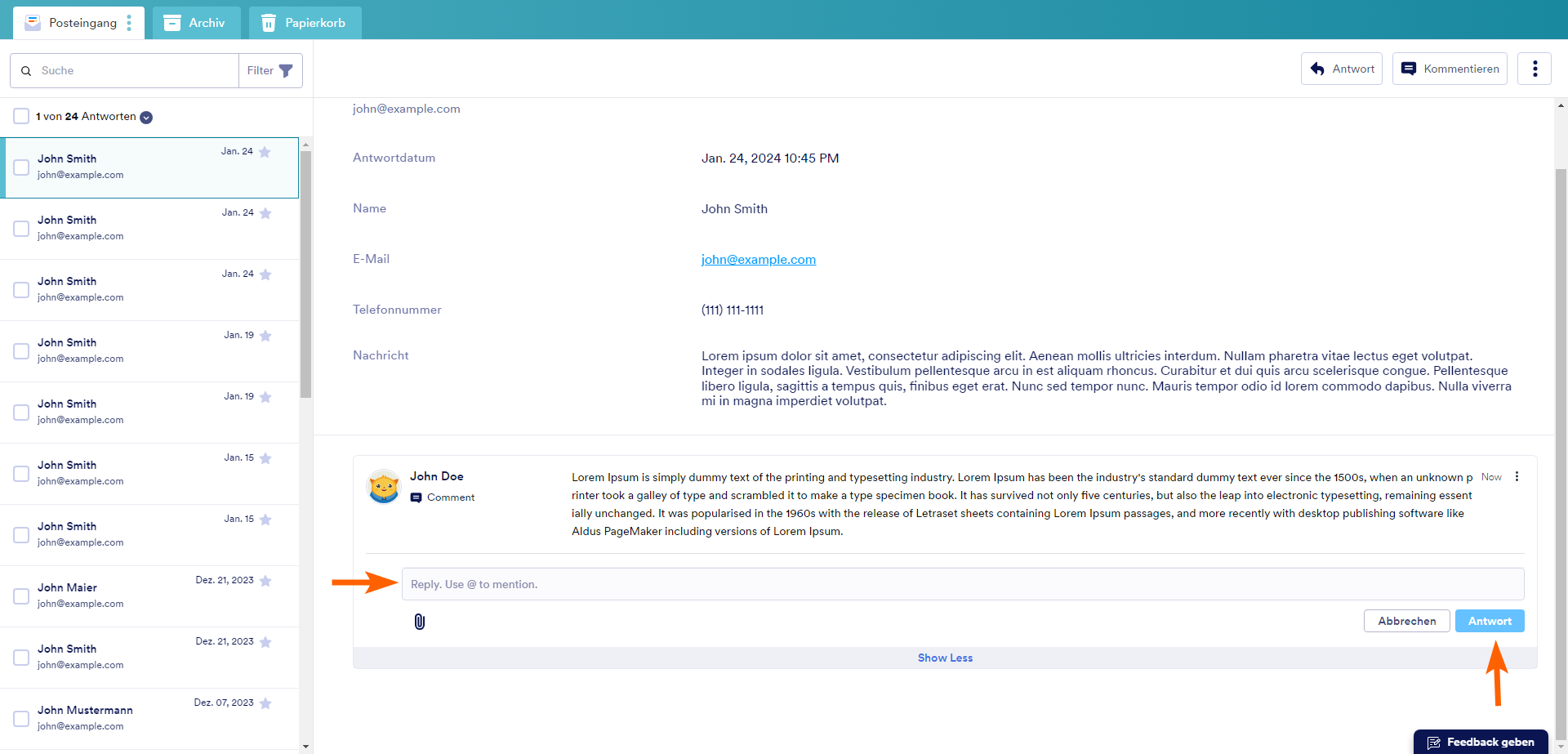Star the John Maier response
Viewport: 1568px width, 754px height.
tap(265, 581)
